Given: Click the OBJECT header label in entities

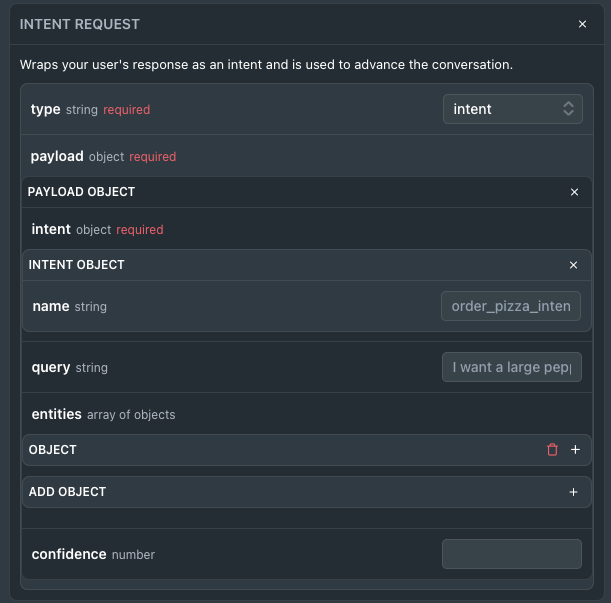Looking at the screenshot, I should click(x=53, y=450).
